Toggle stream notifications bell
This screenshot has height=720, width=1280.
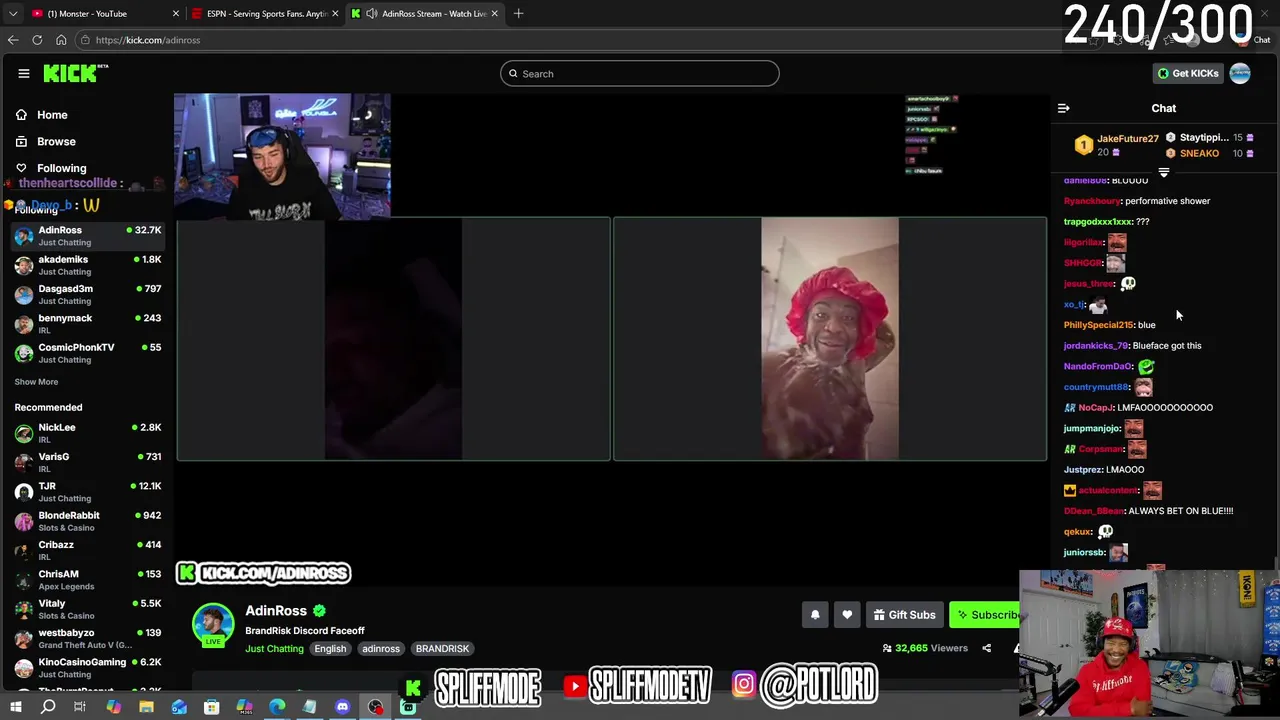(815, 615)
